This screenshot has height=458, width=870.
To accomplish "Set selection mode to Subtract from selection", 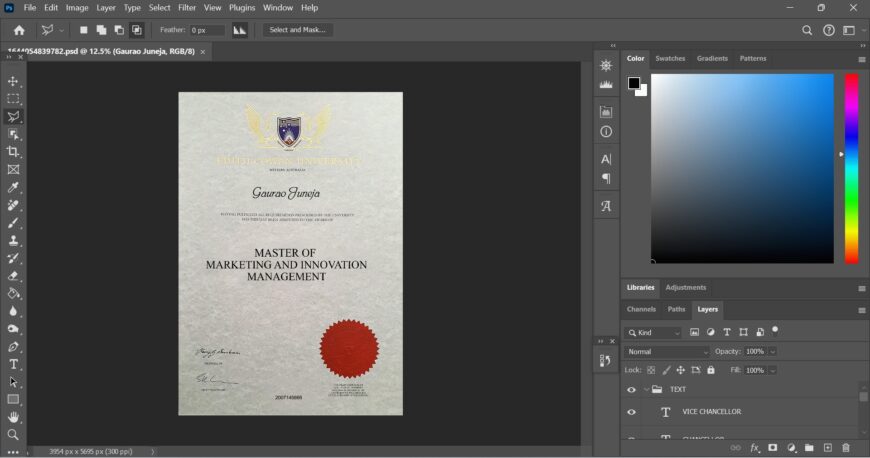I will [x=119, y=30].
